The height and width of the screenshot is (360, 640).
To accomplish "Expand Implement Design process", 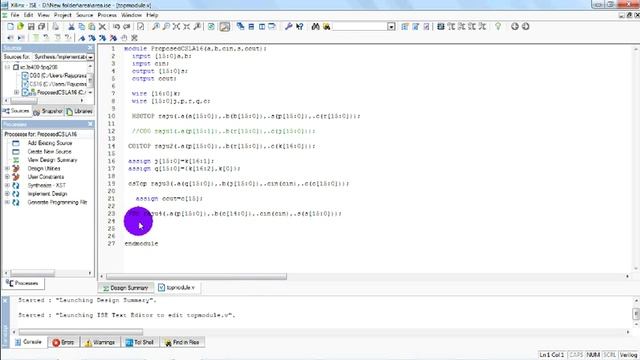I will tap(7, 194).
